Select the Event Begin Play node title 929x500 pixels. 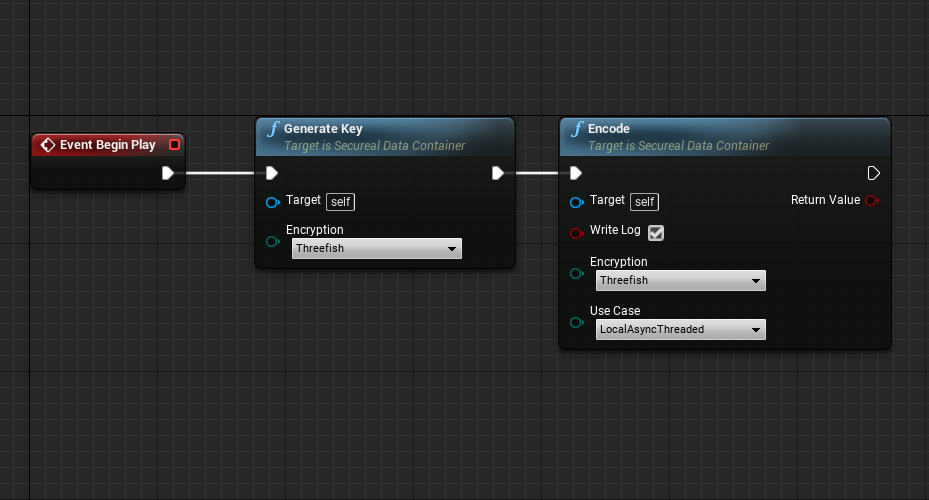tap(107, 145)
